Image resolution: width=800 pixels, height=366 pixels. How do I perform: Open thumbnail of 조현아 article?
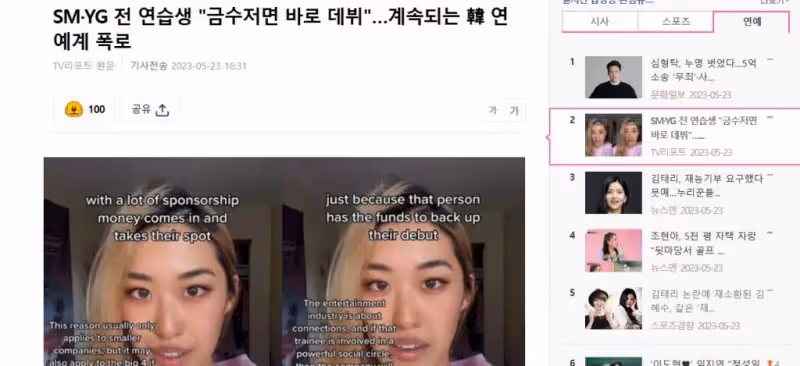[613, 250]
